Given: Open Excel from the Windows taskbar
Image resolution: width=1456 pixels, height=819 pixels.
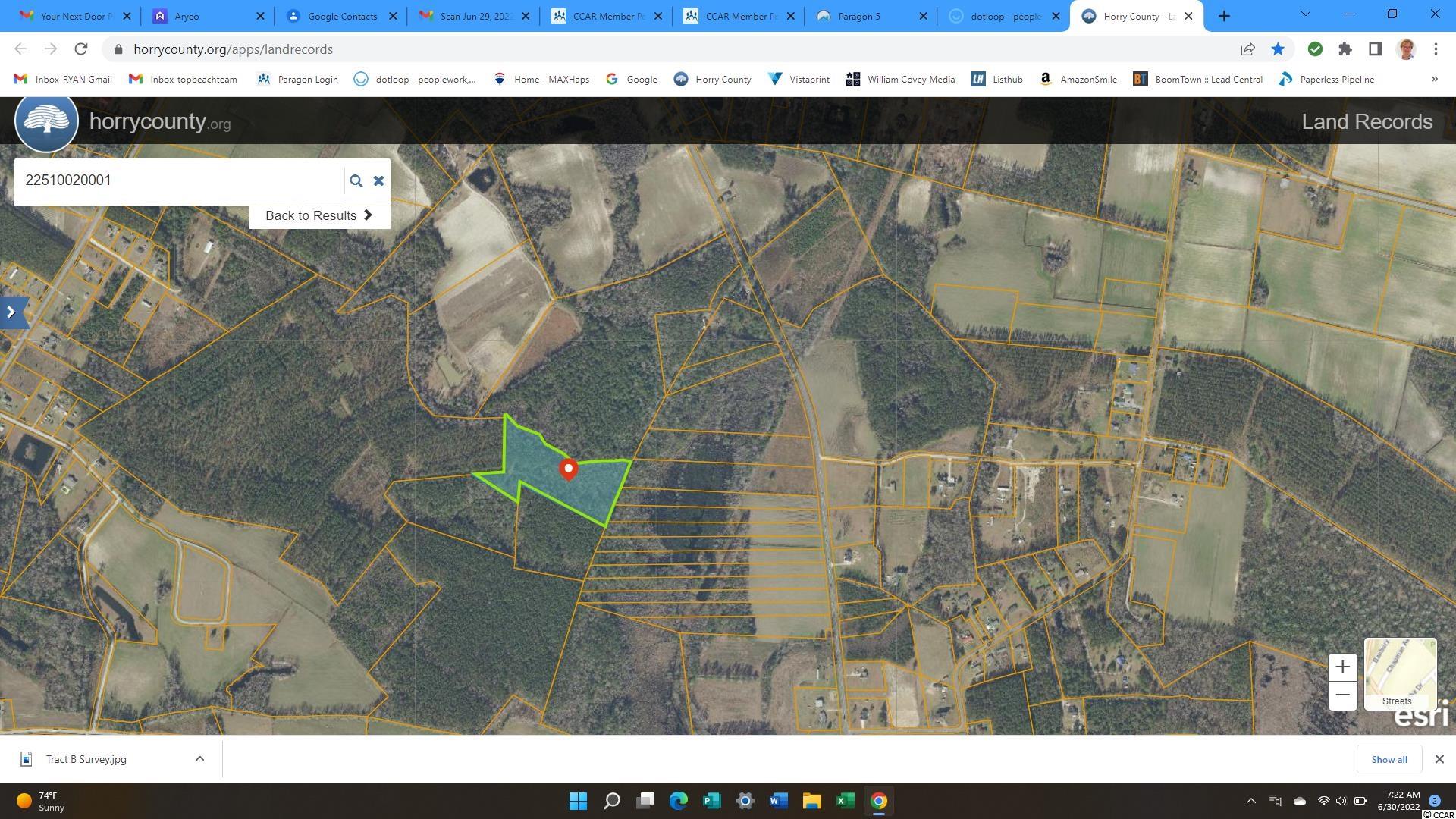Looking at the screenshot, I should click(x=845, y=801).
